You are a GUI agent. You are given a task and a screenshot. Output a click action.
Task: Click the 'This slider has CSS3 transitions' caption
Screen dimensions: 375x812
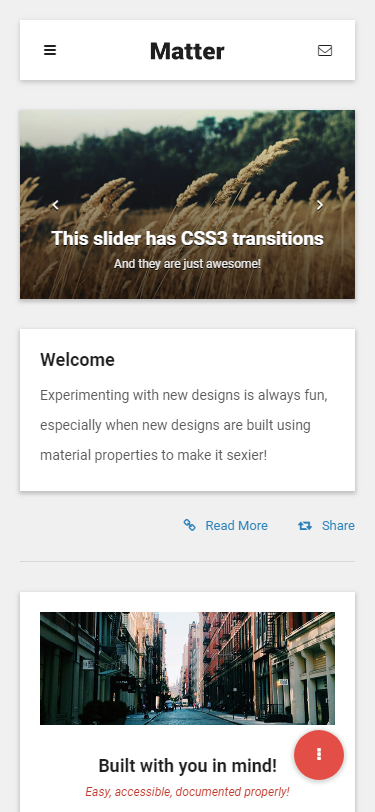coord(188,239)
